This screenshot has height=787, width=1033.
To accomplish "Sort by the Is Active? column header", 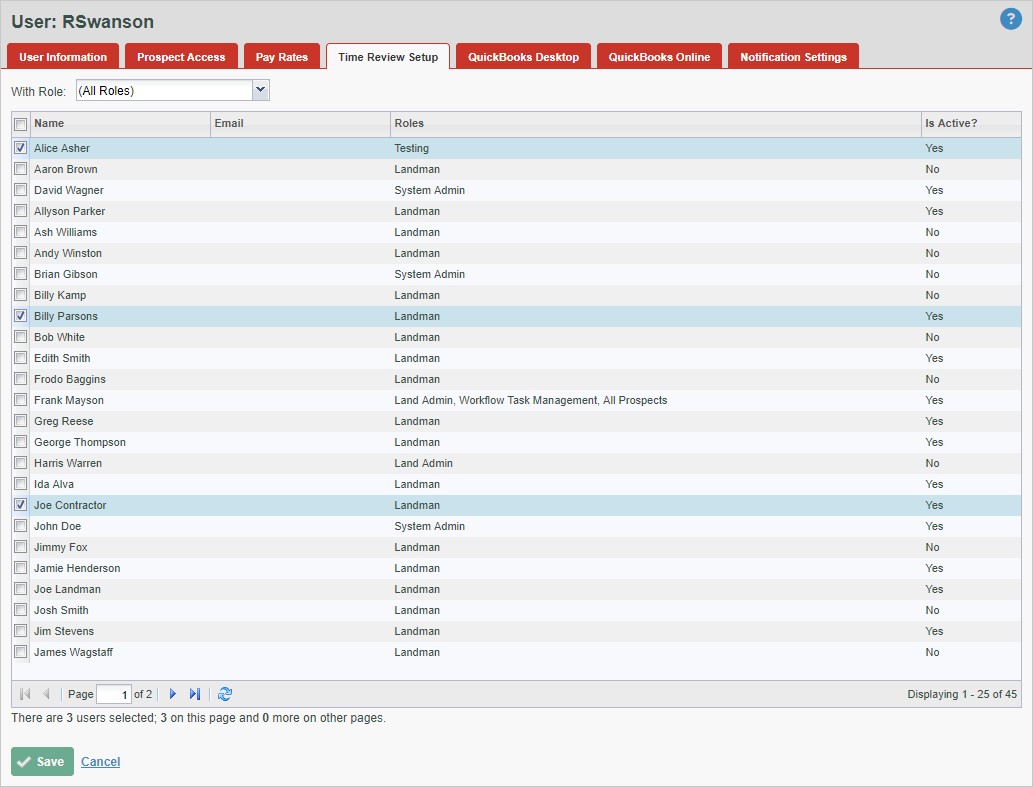I will (970, 124).
